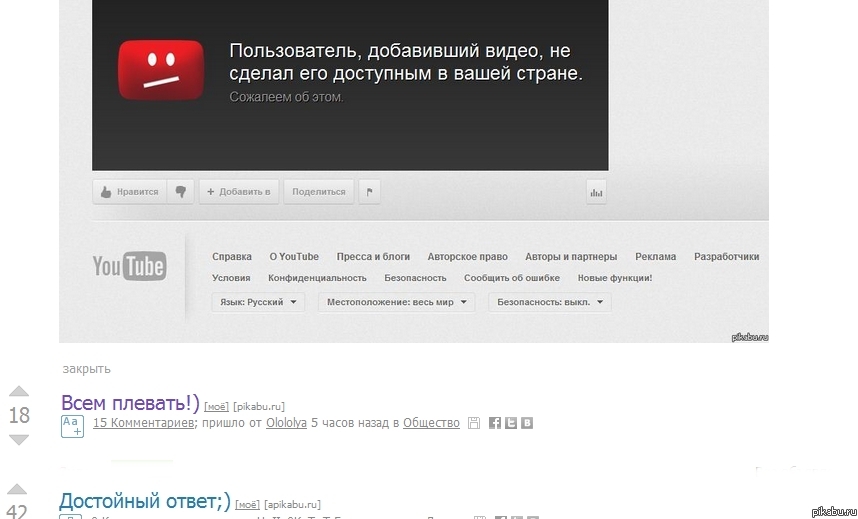
Task: Upvote the post Достойный ответ;)
Action: (17, 489)
